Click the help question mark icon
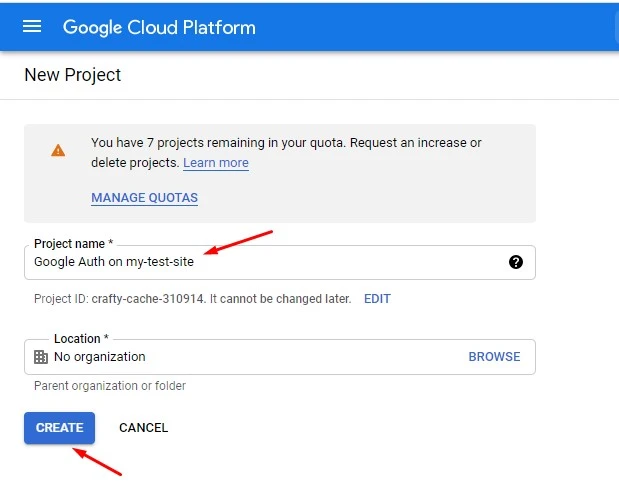 coord(516,262)
